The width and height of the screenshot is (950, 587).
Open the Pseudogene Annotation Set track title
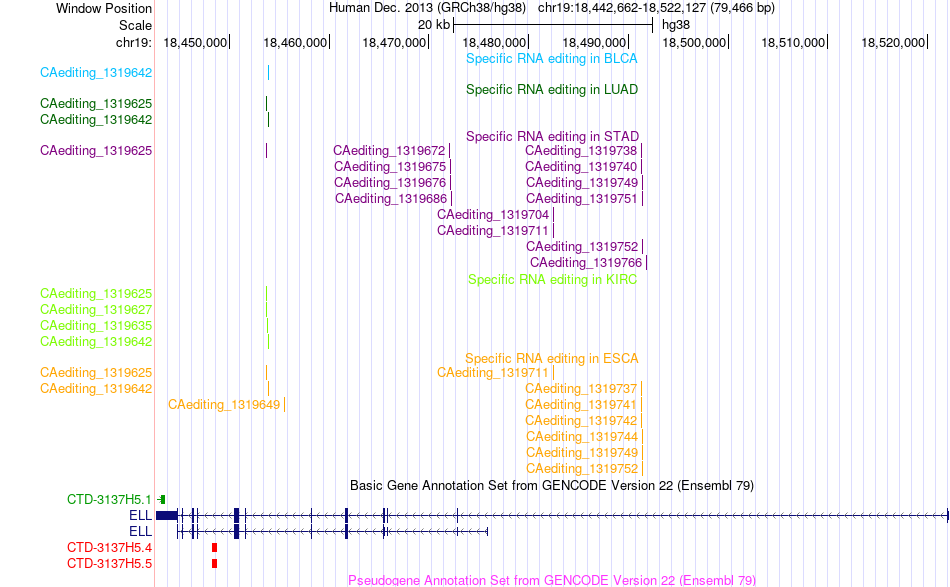click(552, 580)
